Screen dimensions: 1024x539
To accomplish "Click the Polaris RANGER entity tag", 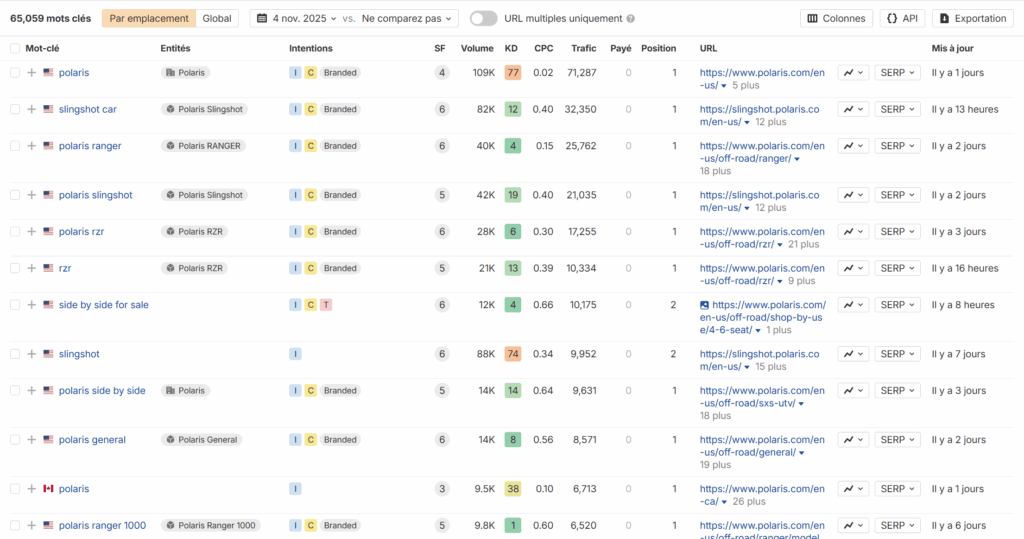I will pos(203,146).
